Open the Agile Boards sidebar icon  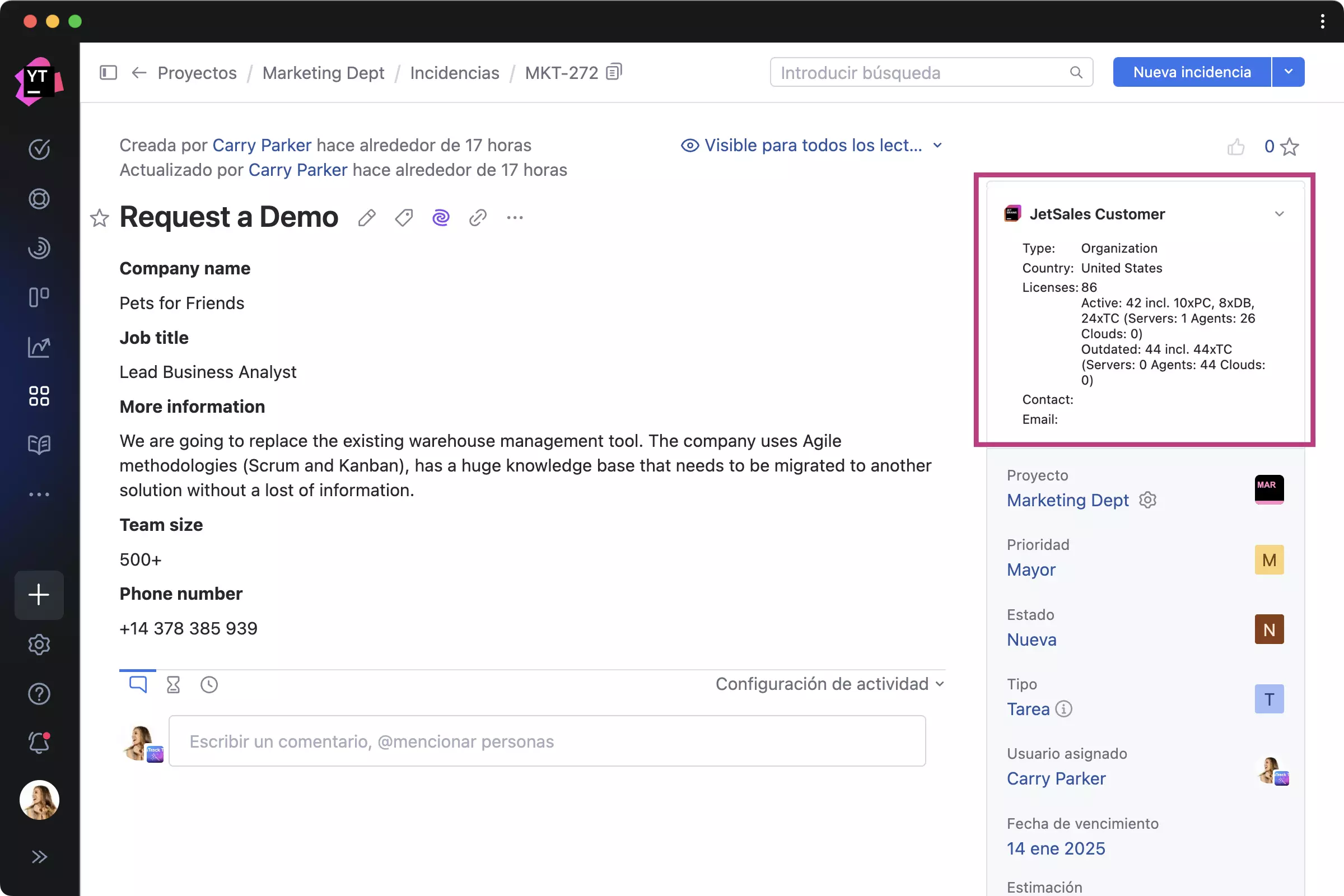tap(39, 297)
